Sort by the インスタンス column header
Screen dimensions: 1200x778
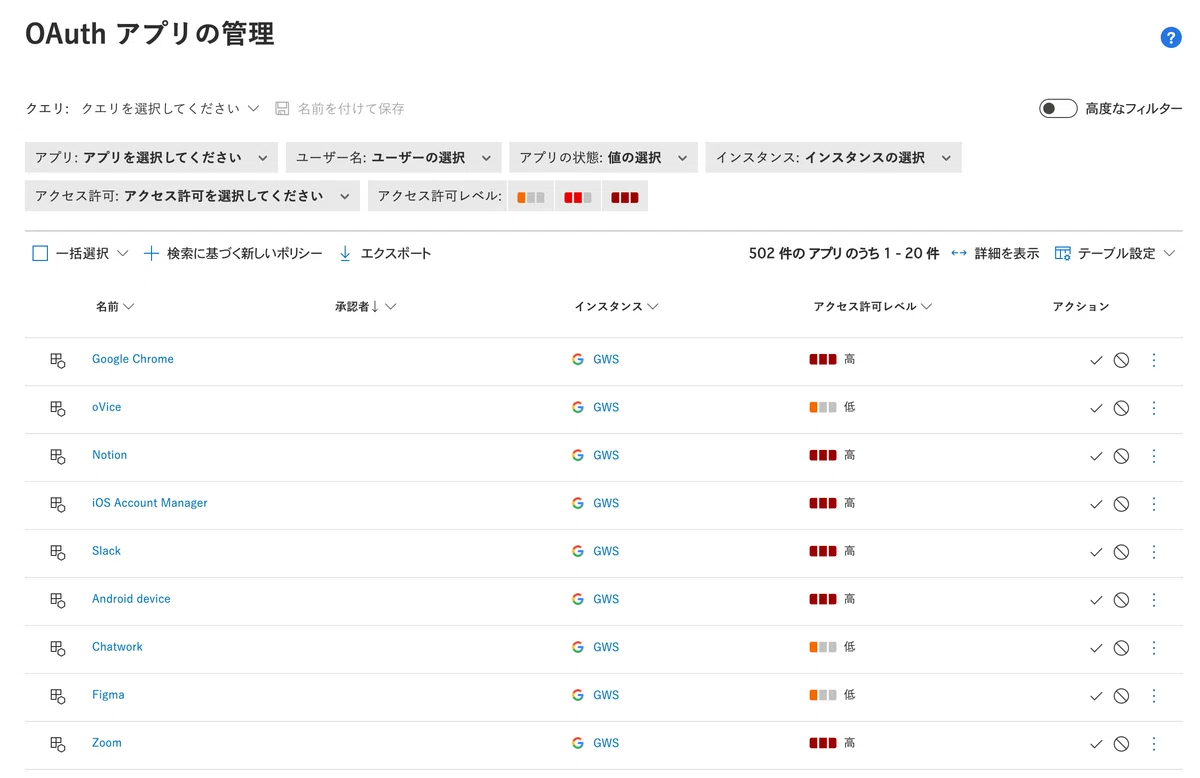(616, 307)
